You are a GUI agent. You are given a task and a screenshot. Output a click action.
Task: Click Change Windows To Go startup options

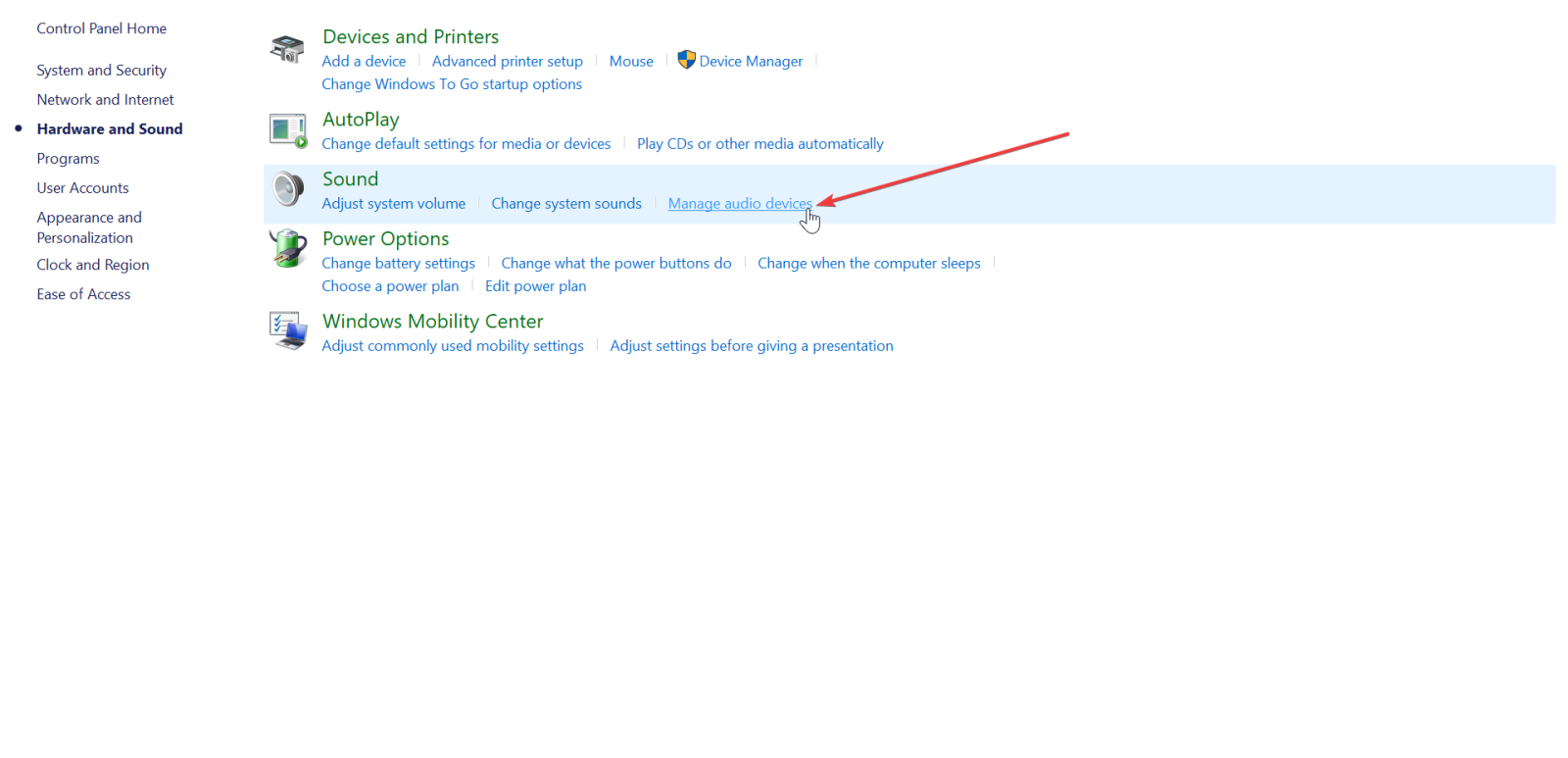[x=452, y=84]
